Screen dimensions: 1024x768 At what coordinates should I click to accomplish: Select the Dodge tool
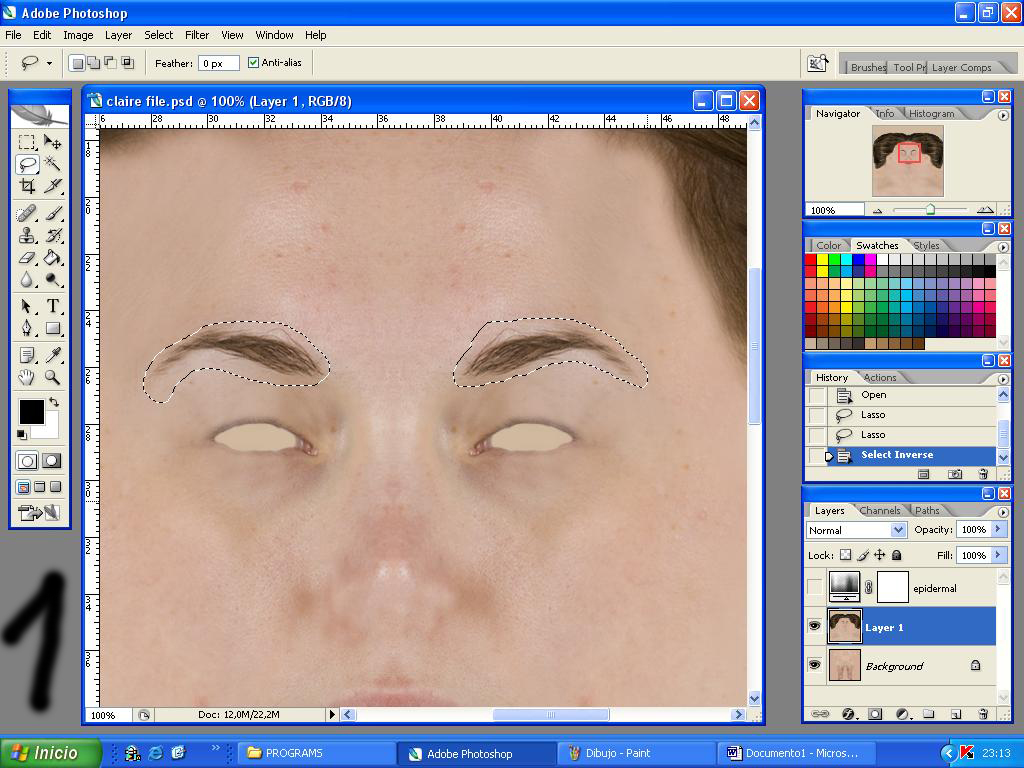point(52,280)
